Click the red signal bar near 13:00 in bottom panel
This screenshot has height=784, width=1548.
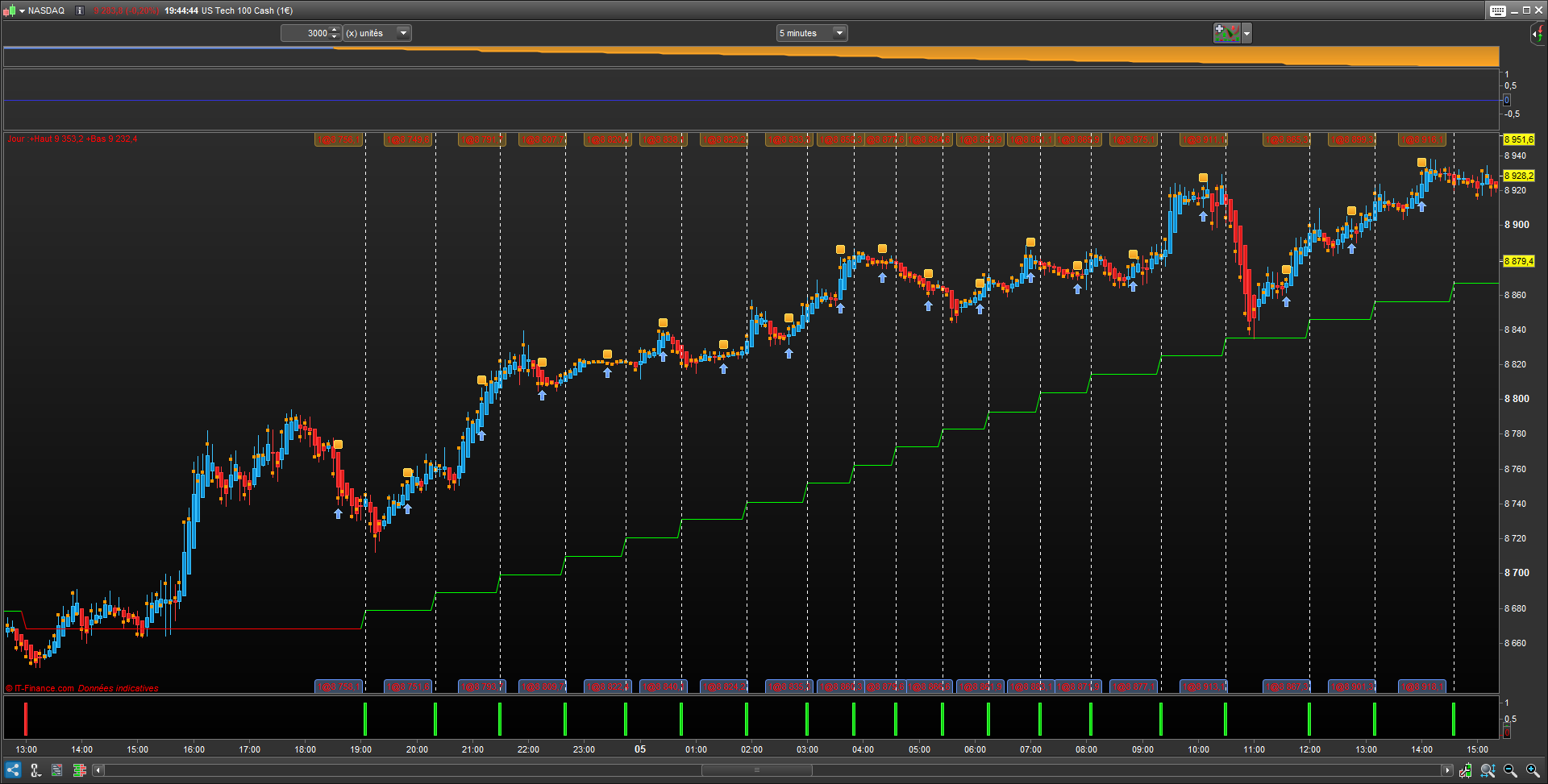point(26,719)
